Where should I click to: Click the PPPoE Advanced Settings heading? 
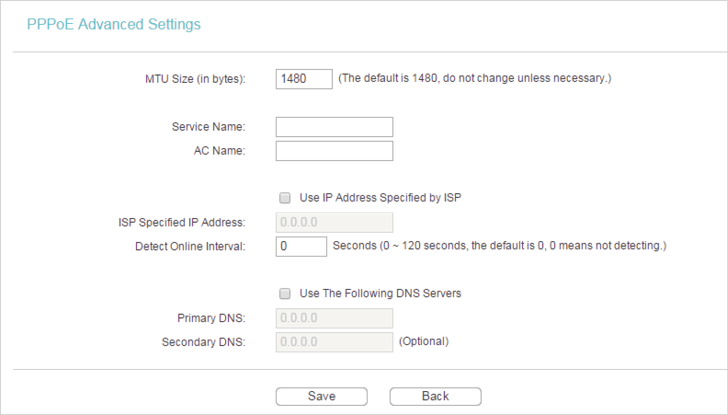(x=114, y=24)
